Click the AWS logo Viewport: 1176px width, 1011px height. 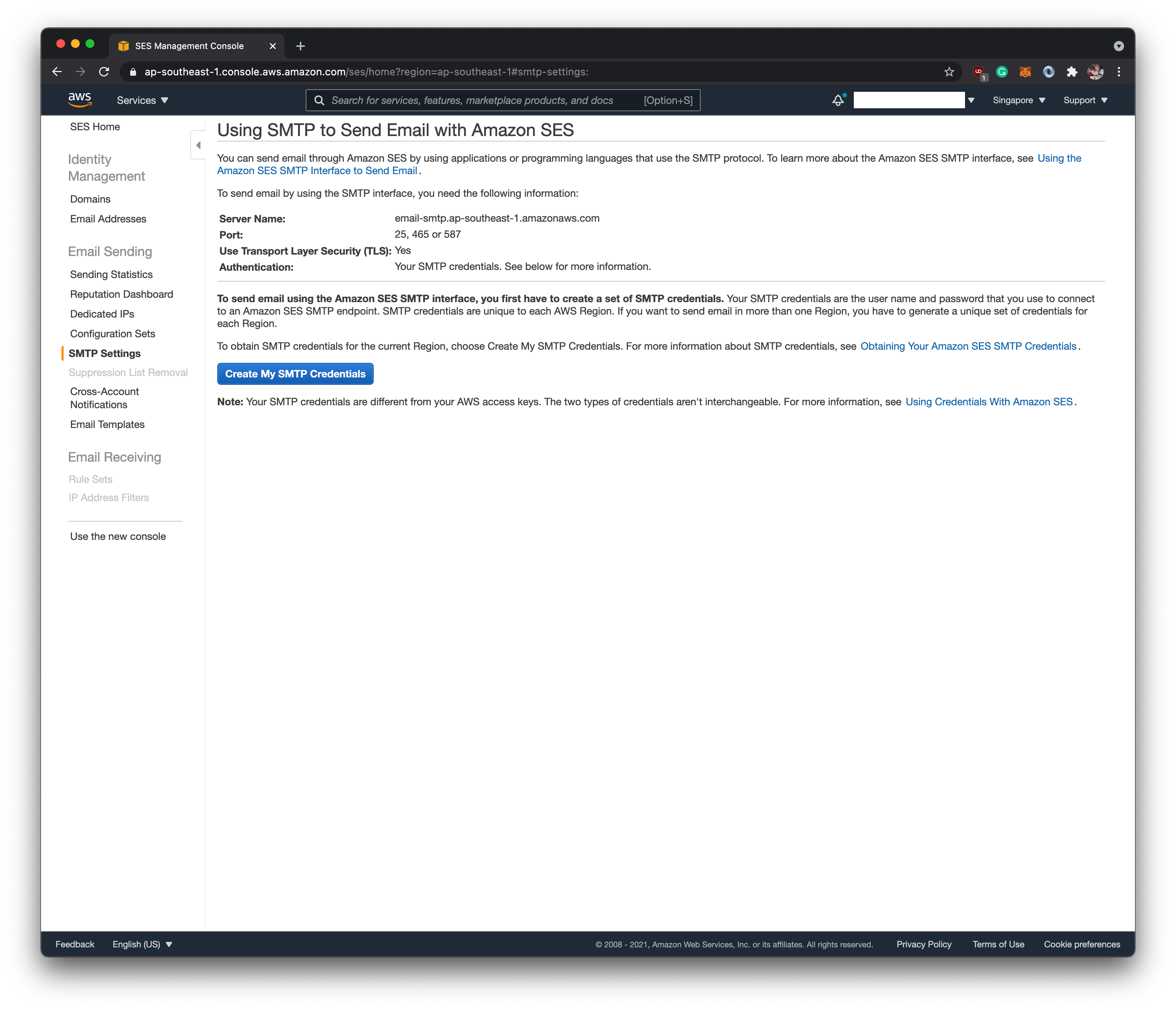tap(79, 100)
